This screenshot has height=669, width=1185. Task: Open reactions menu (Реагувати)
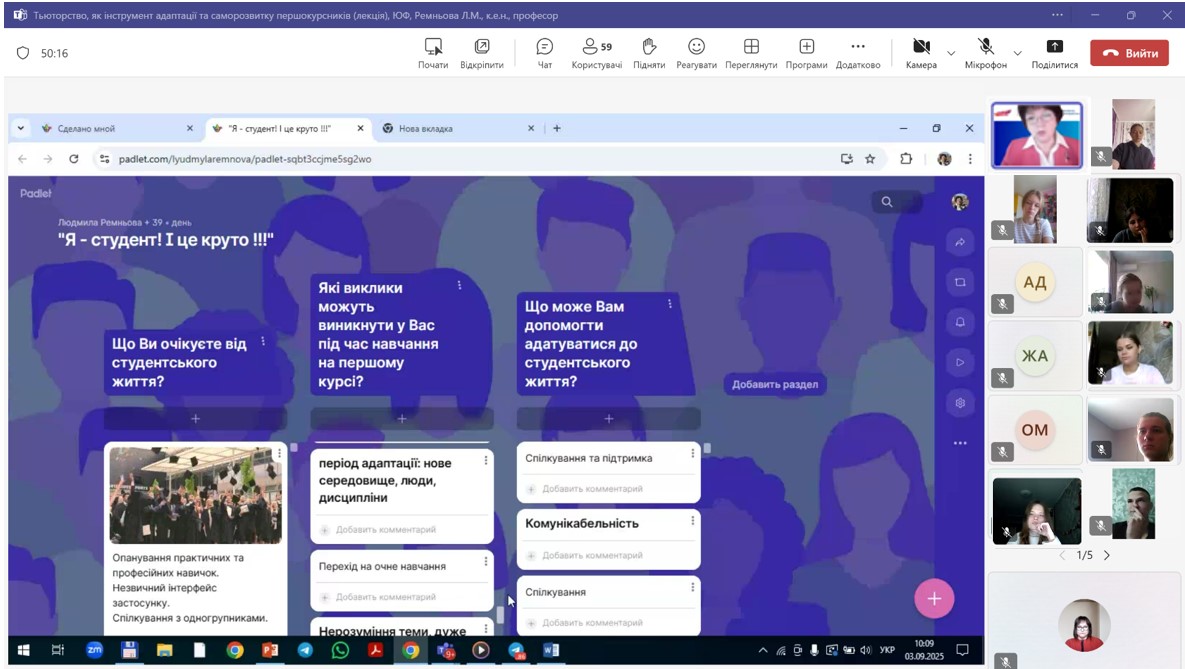point(696,53)
